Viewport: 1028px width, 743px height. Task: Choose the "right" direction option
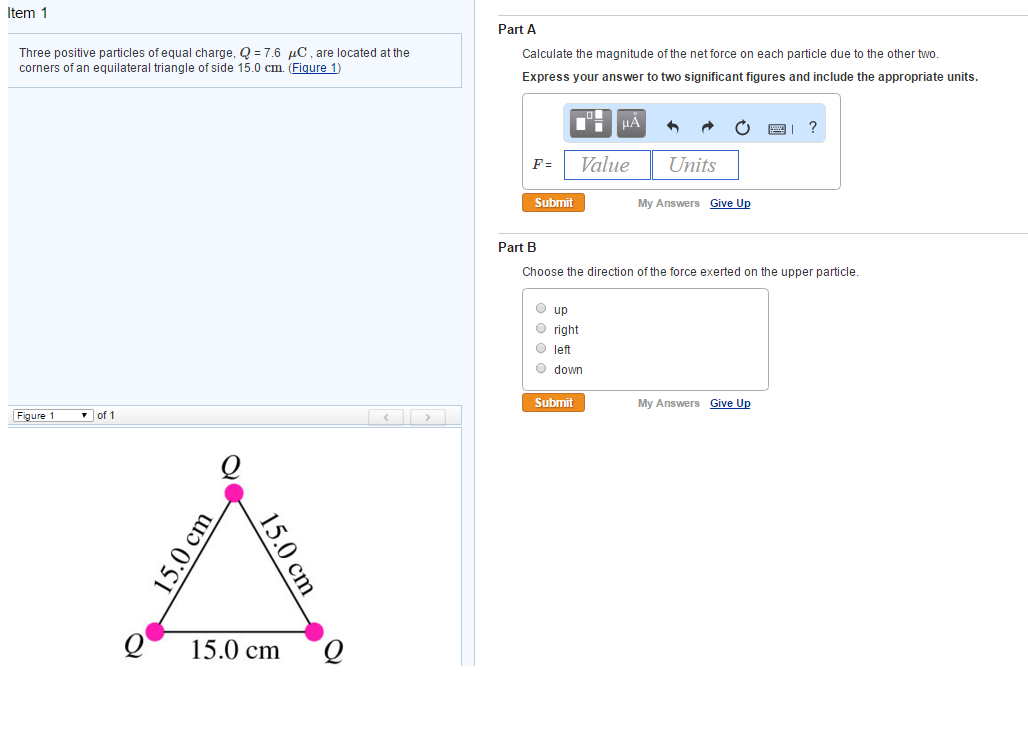click(x=540, y=328)
